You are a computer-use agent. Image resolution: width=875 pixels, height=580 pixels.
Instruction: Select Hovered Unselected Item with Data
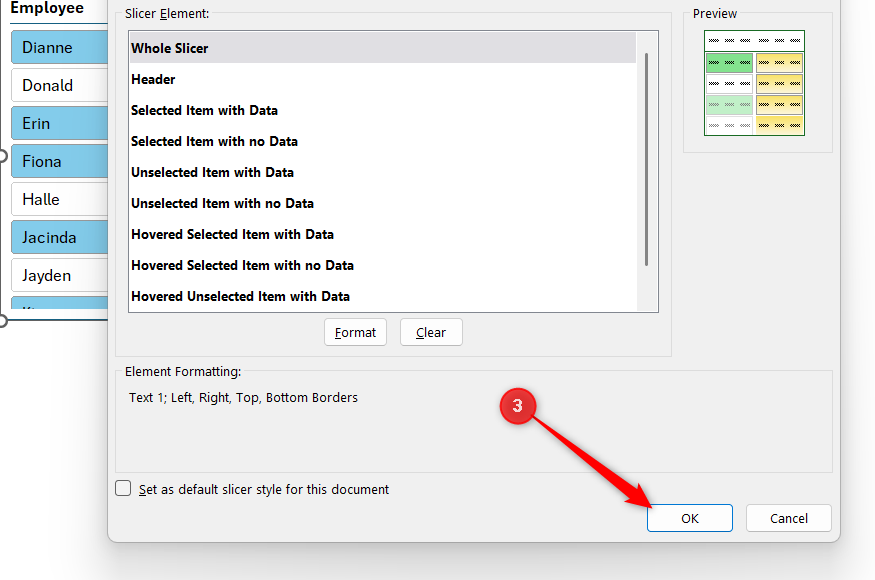point(383,296)
